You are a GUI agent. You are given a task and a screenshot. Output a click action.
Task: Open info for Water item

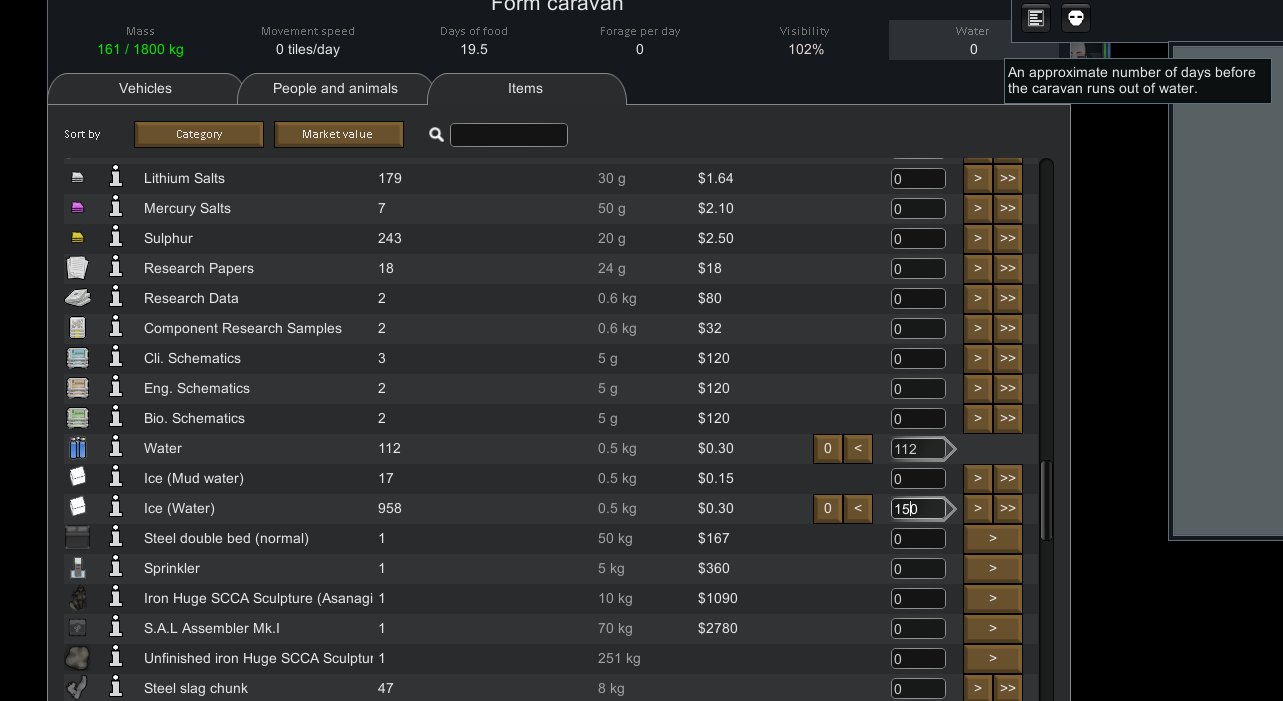coord(116,448)
